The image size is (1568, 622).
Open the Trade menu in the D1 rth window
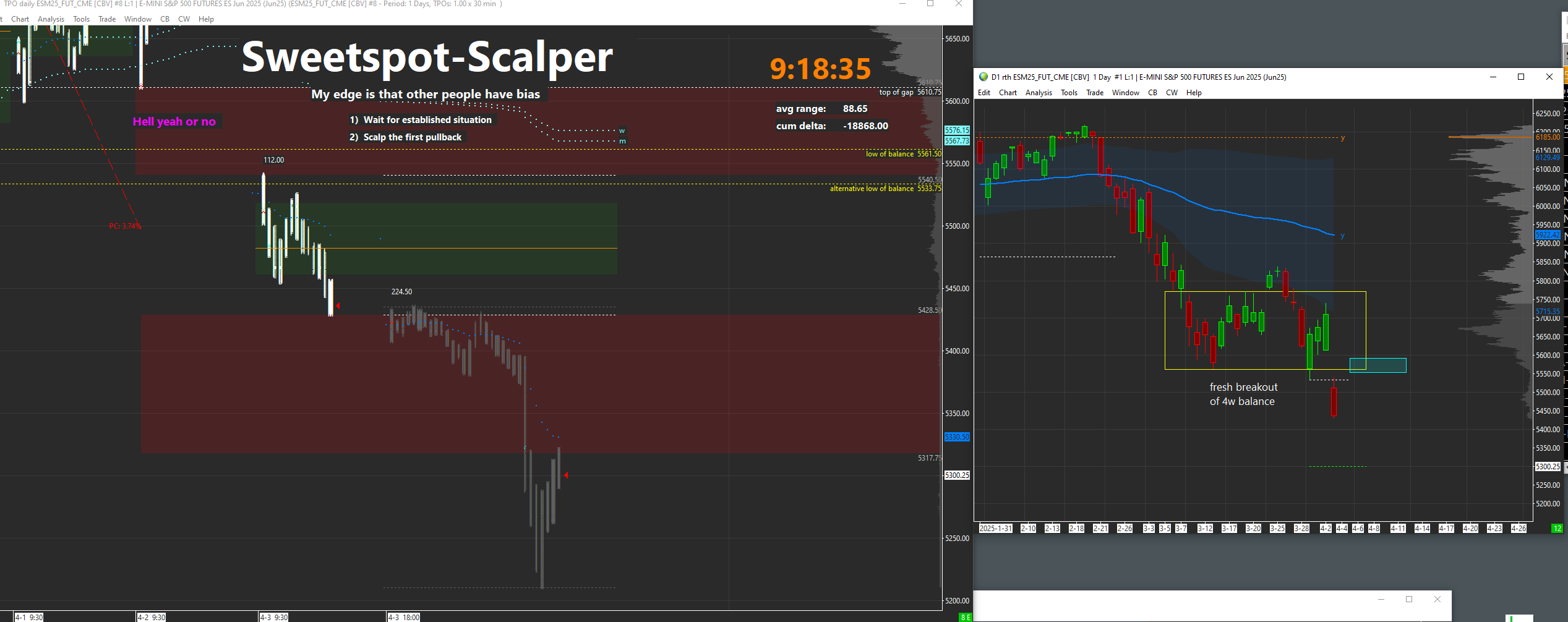point(1095,93)
